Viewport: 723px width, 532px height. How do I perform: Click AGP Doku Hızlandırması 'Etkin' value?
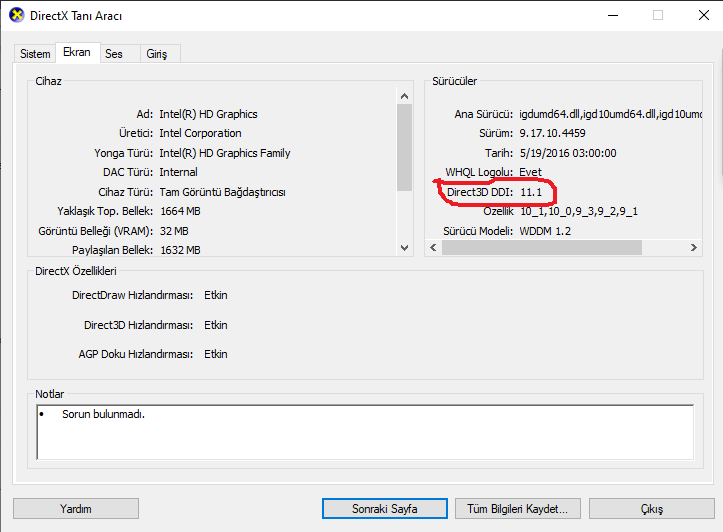coord(216,354)
